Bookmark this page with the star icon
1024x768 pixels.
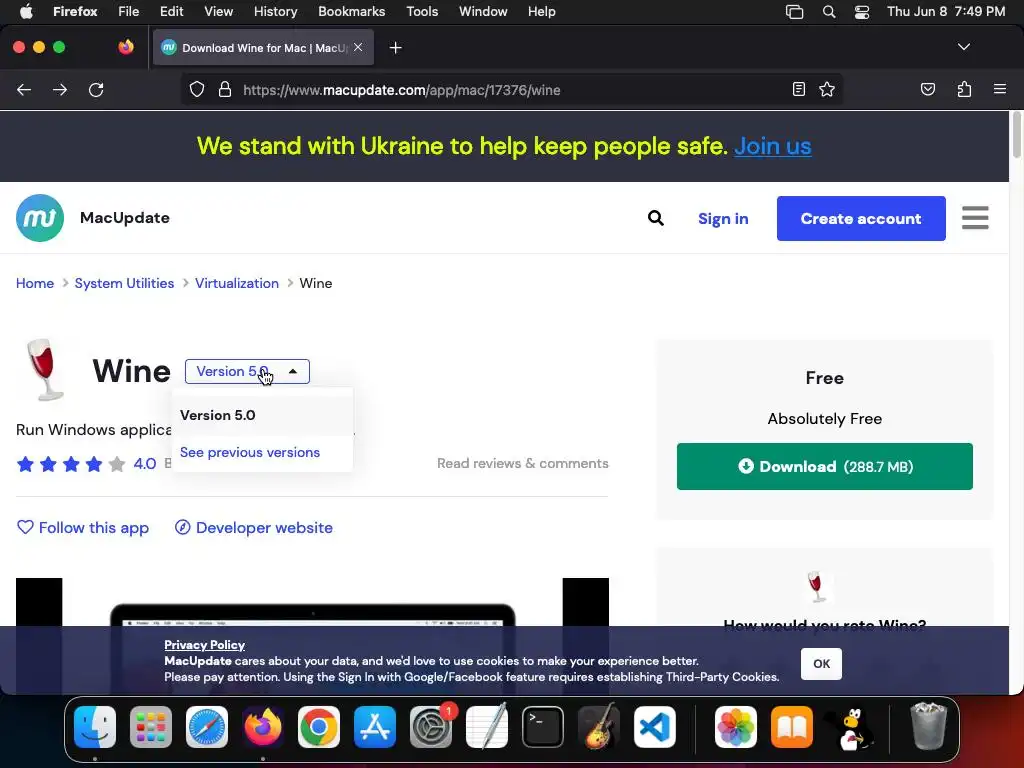point(827,89)
